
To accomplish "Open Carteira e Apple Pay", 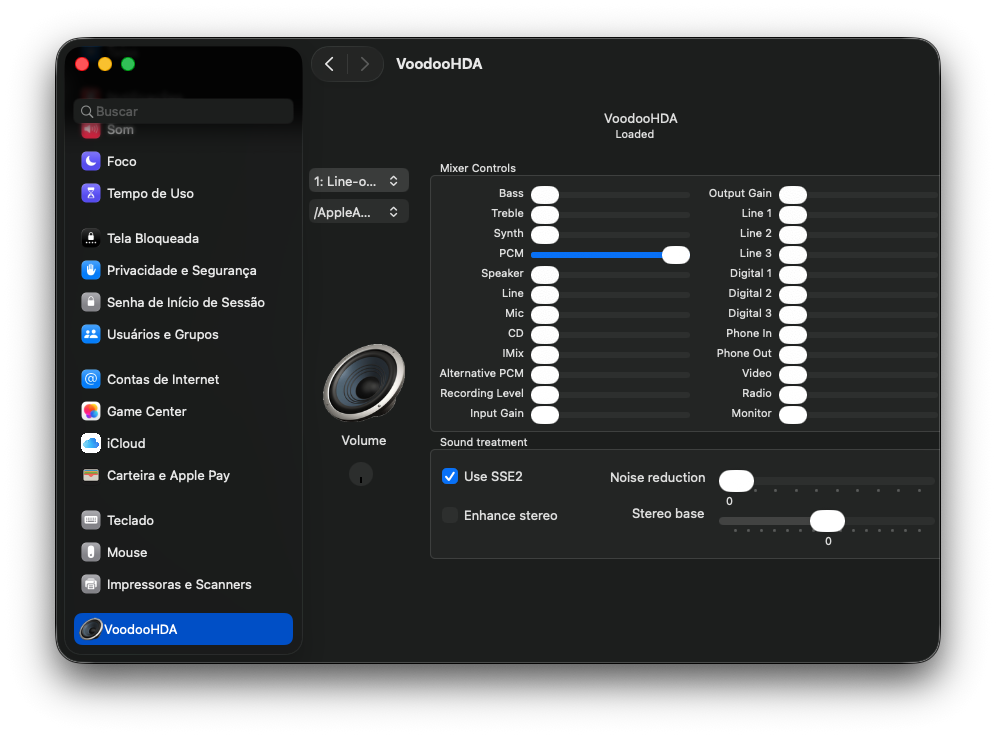I will tap(184, 475).
